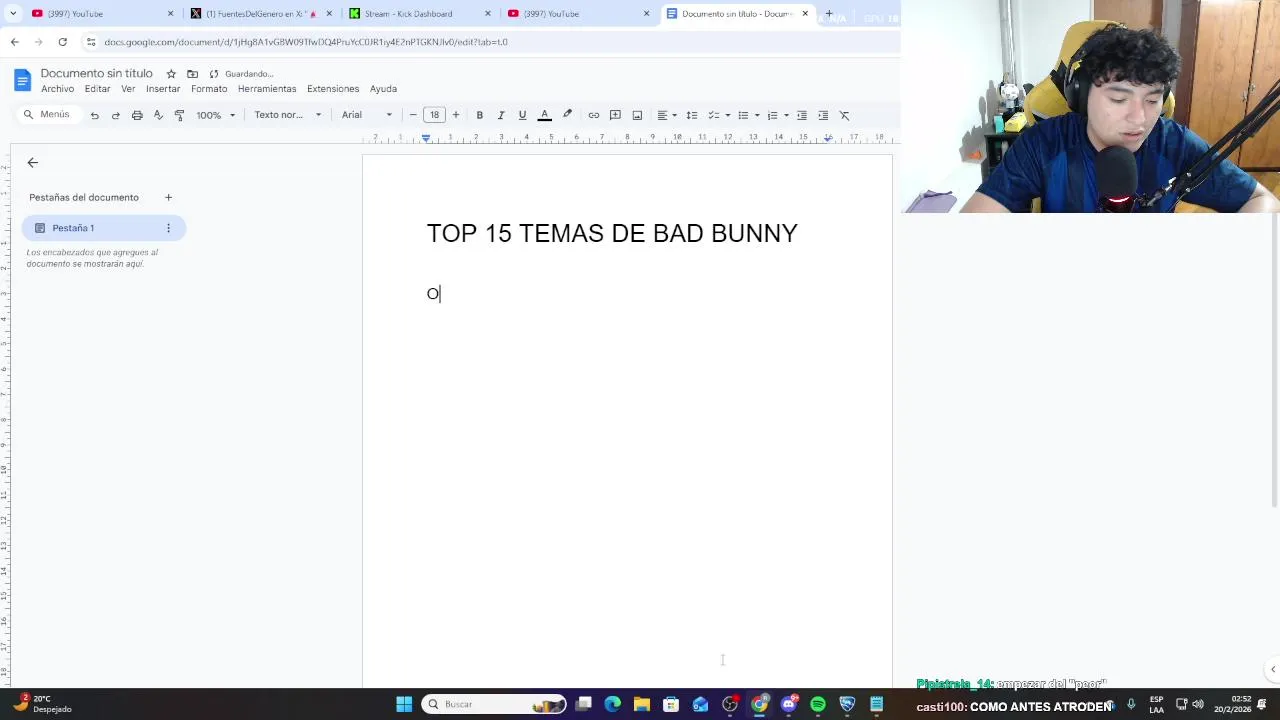Click the font size field showing 18
This screenshot has height=720, width=1280.
click(x=434, y=115)
